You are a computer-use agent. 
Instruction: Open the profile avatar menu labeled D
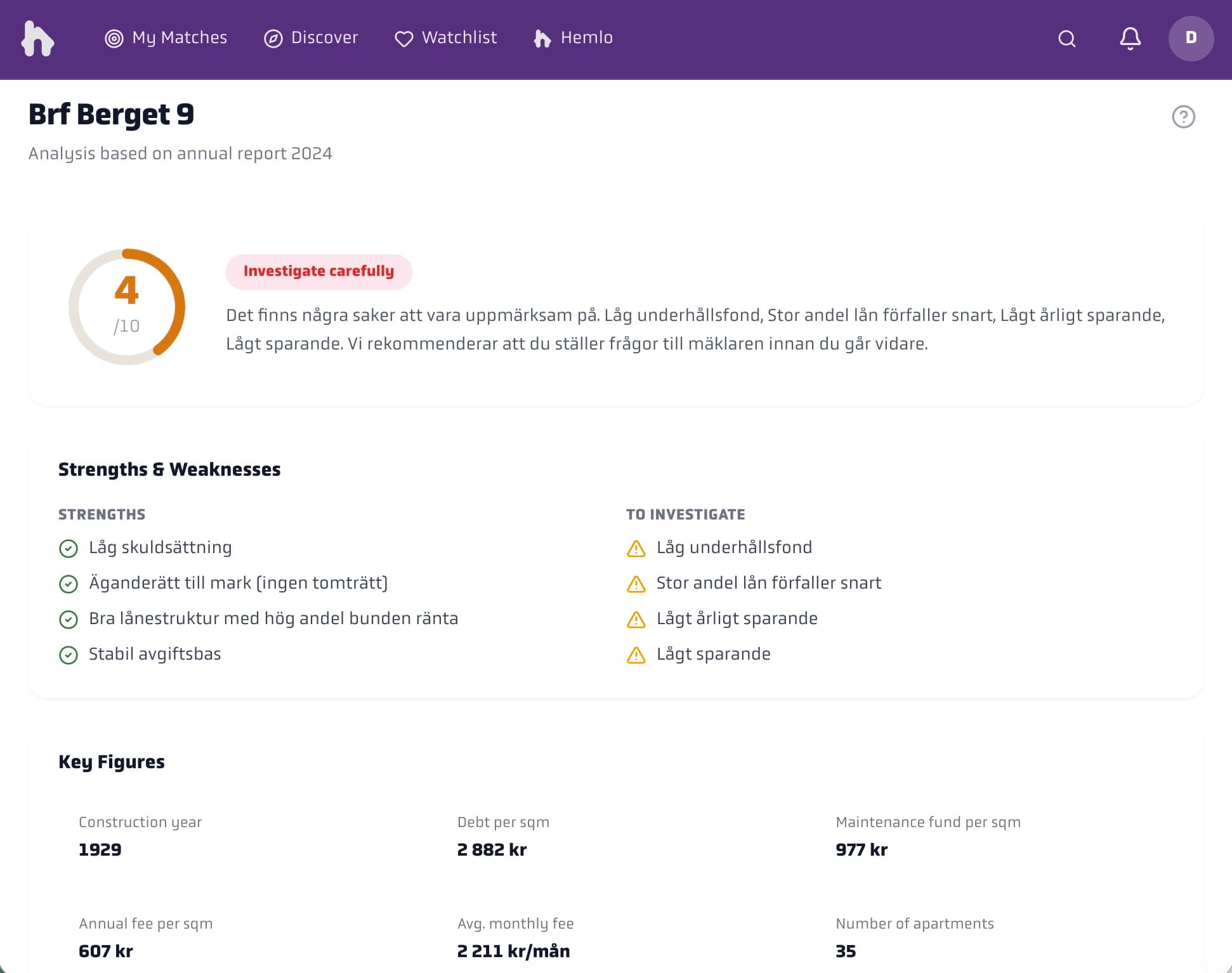coord(1191,39)
